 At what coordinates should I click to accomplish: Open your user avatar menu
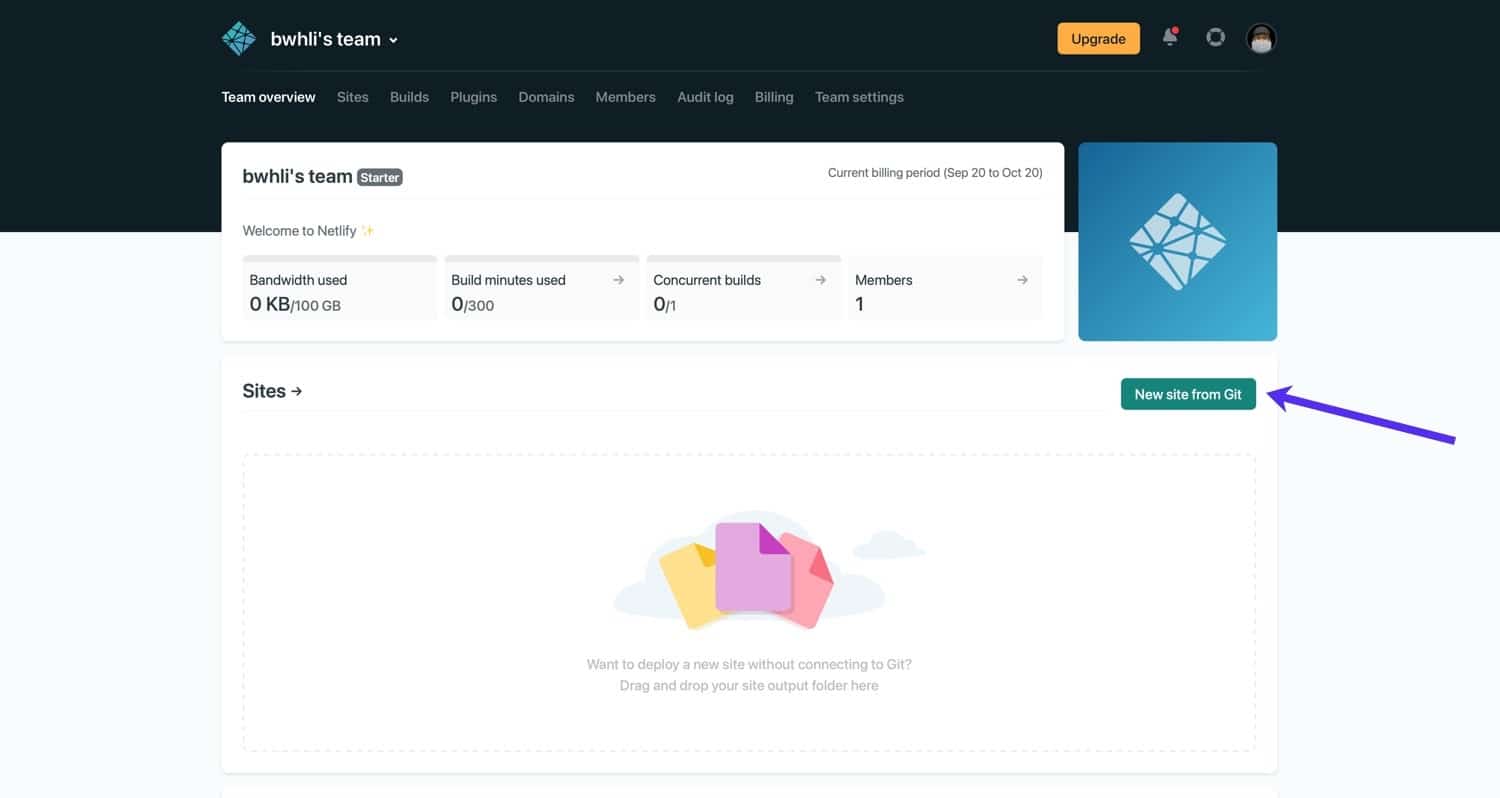(1260, 37)
